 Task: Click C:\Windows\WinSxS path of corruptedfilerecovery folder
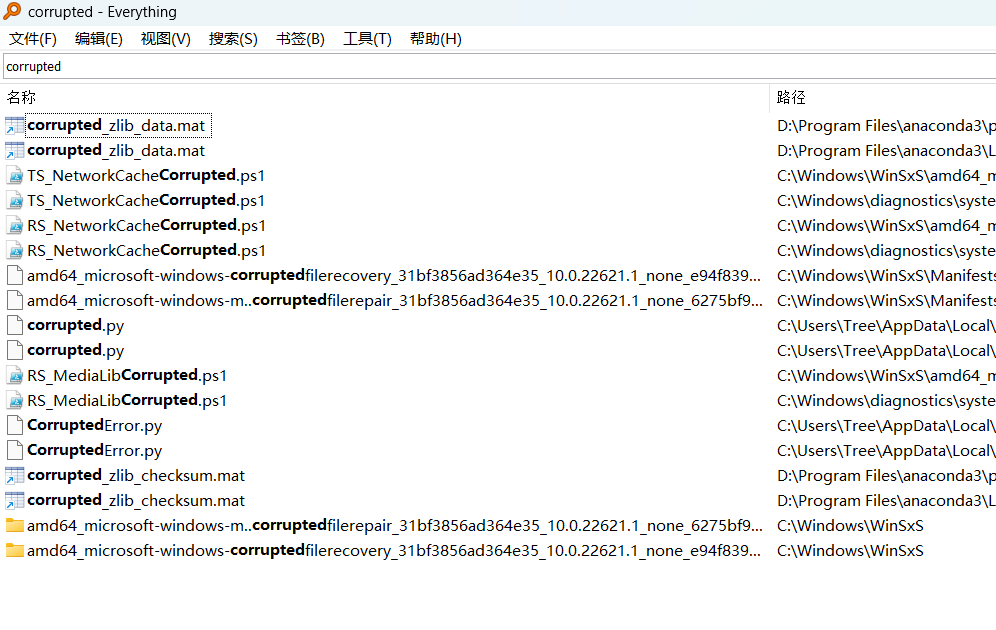click(850, 551)
